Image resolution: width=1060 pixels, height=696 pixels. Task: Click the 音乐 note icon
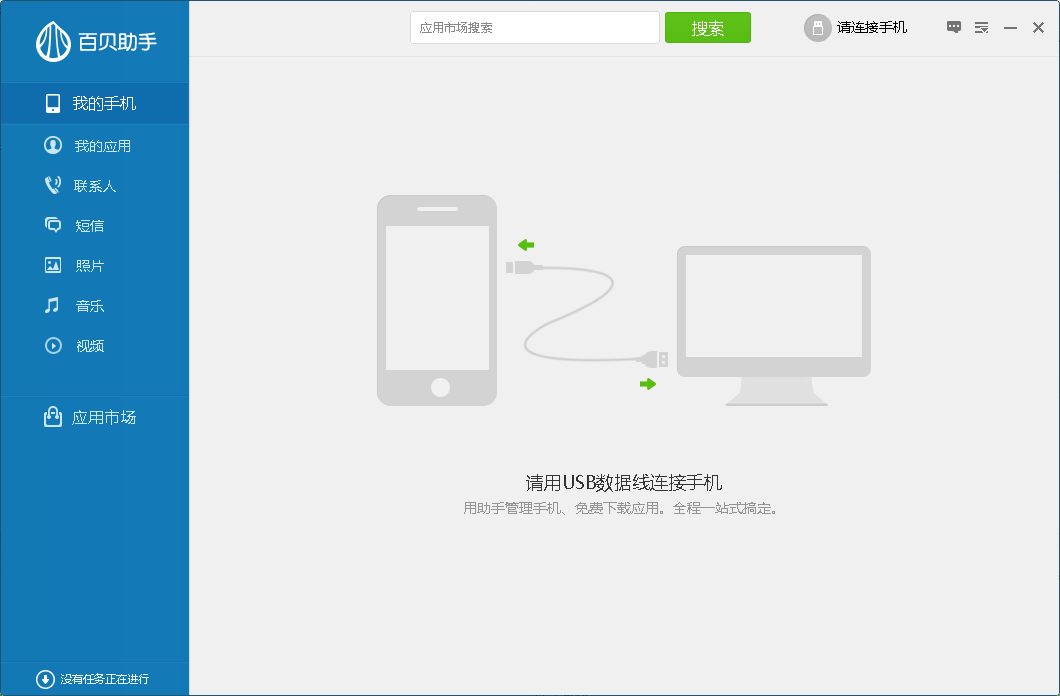52,305
